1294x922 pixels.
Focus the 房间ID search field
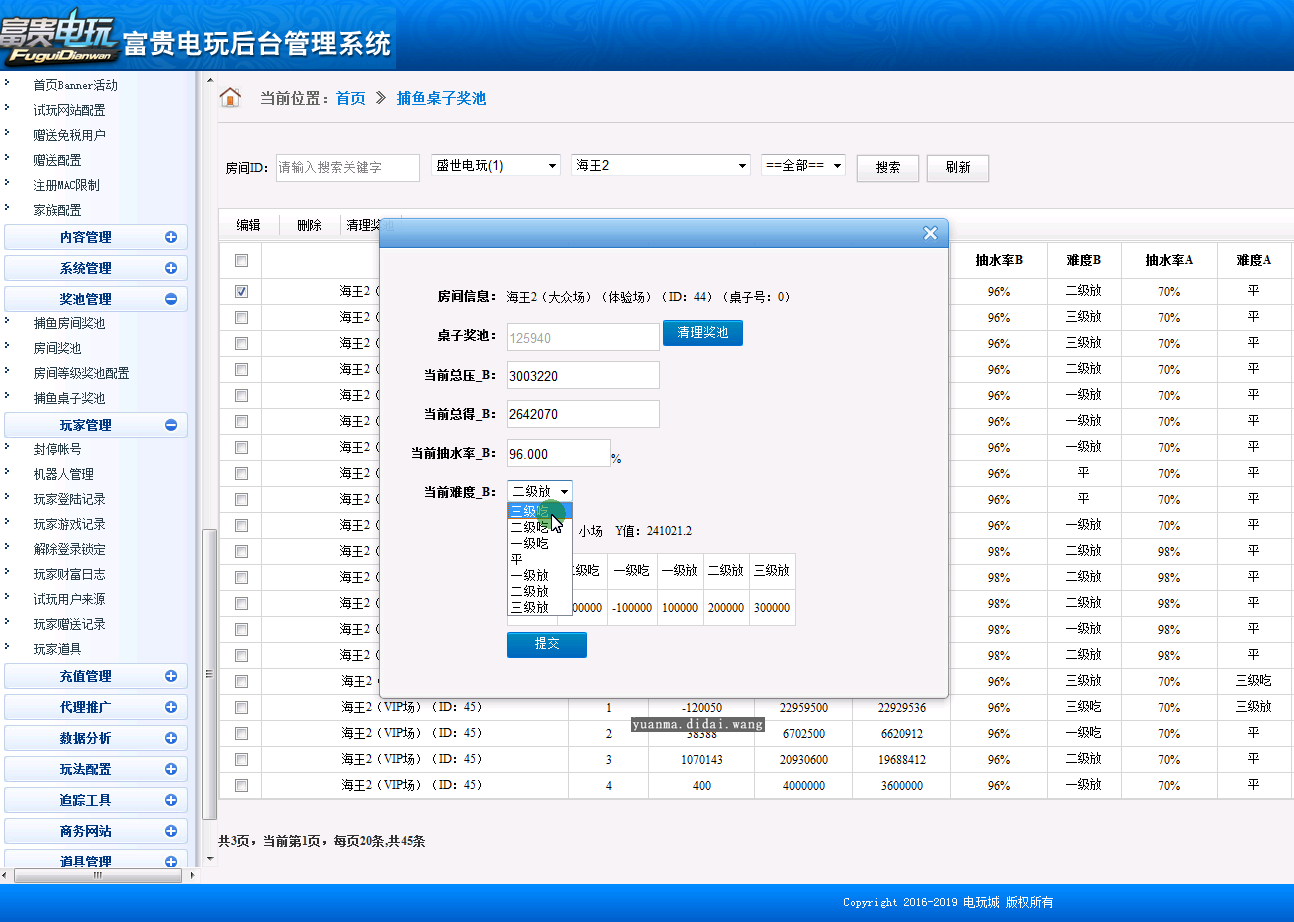pos(348,168)
